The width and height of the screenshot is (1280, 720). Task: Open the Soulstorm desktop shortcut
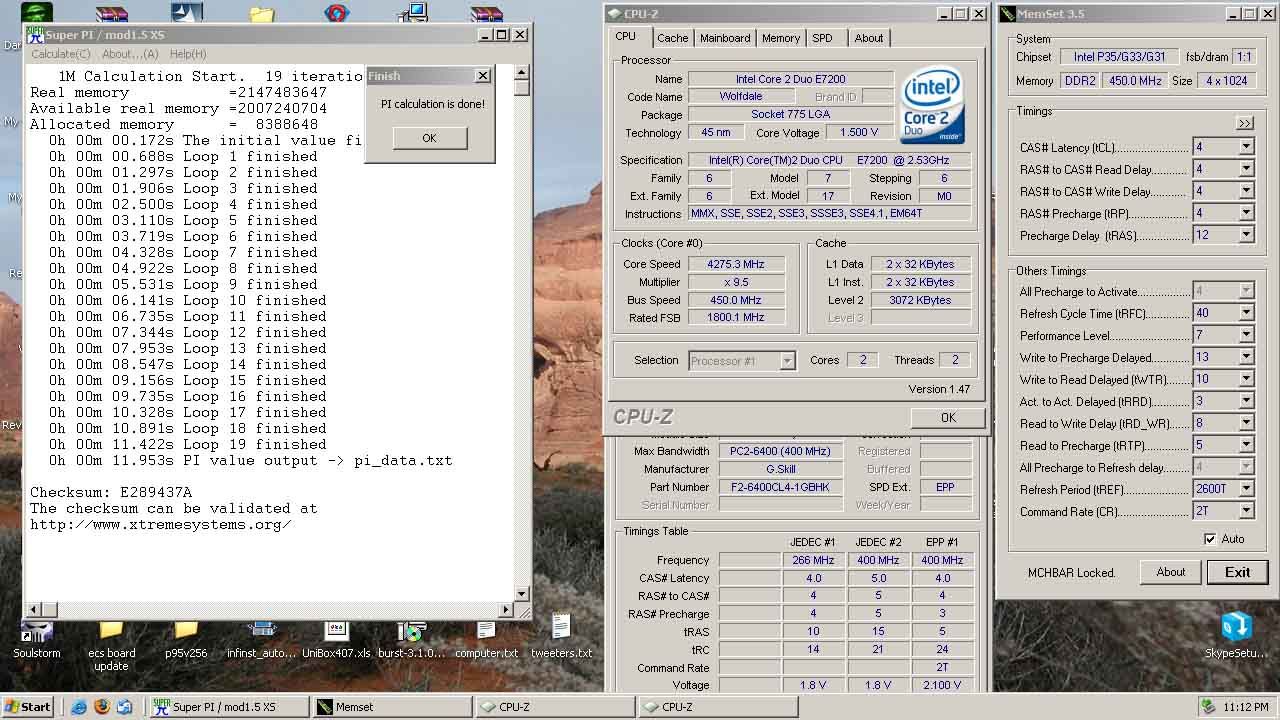[x=36, y=630]
